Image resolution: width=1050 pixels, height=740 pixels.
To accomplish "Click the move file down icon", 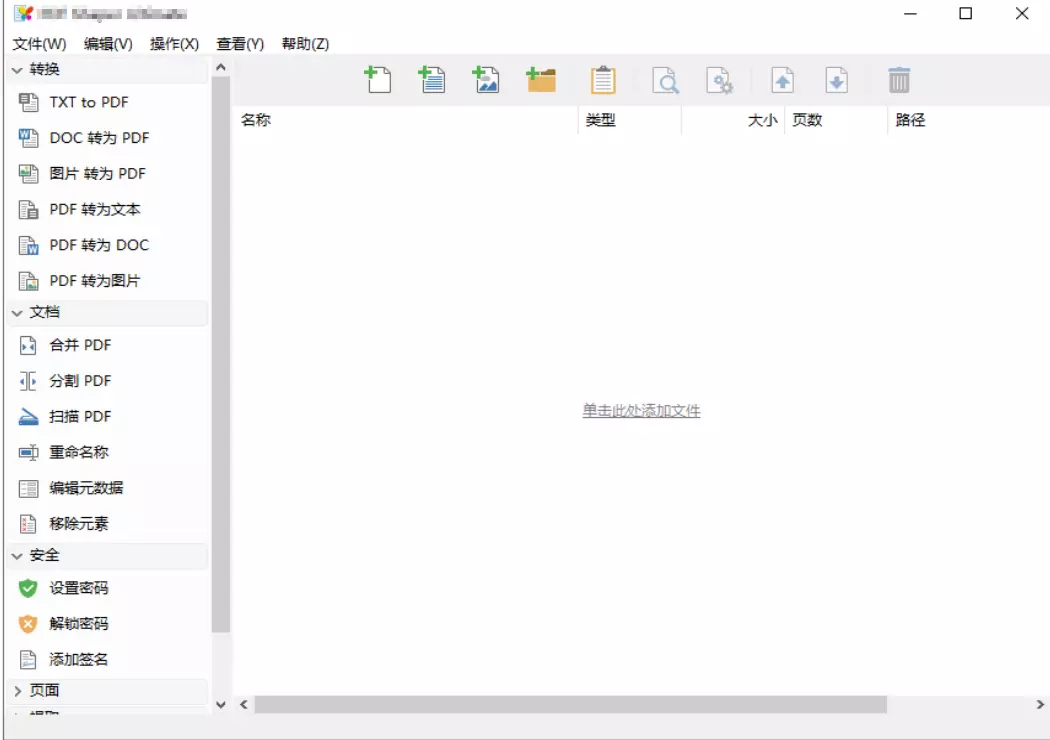I will click(x=836, y=80).
